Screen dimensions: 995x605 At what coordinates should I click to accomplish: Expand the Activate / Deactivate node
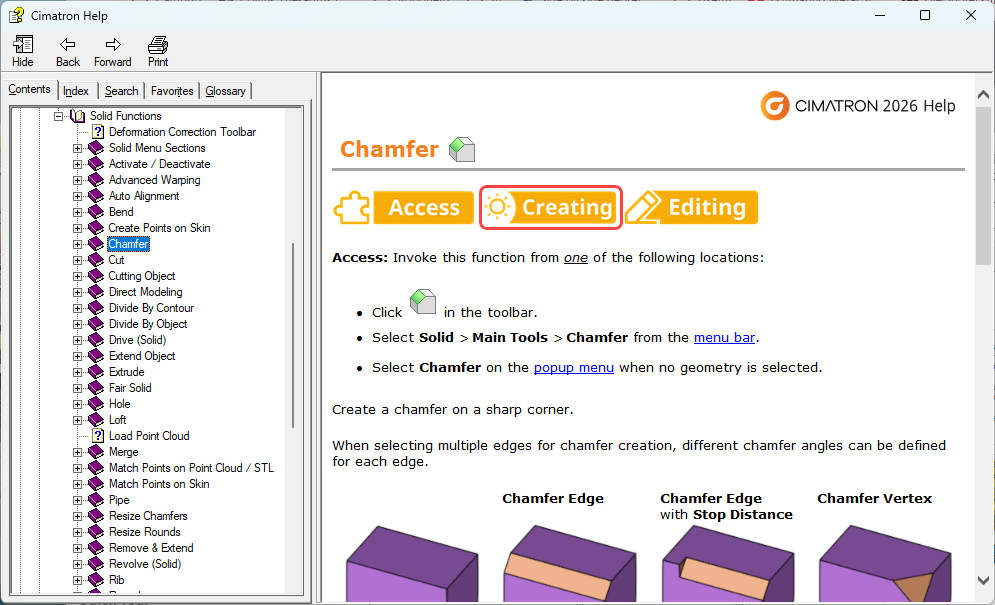(77, 164)
